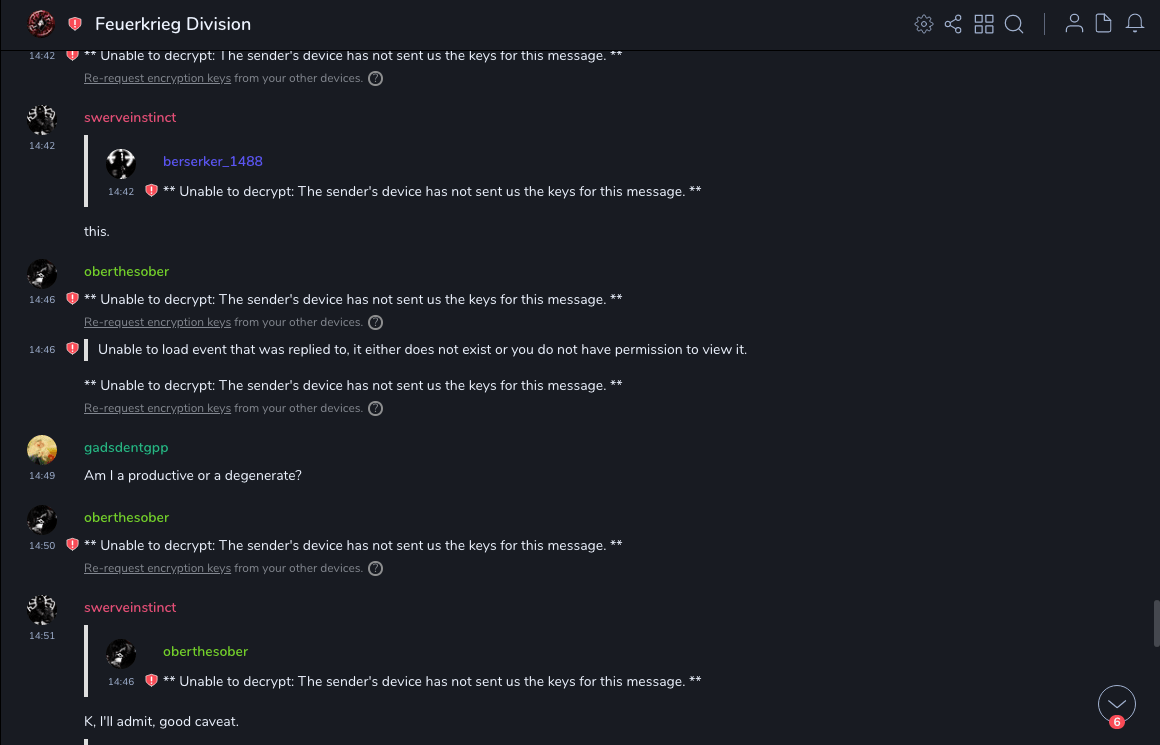Open the files panel icon
Image resolution: width=1160 pixels, height=745 pixels.
[x=1104, y=24]
